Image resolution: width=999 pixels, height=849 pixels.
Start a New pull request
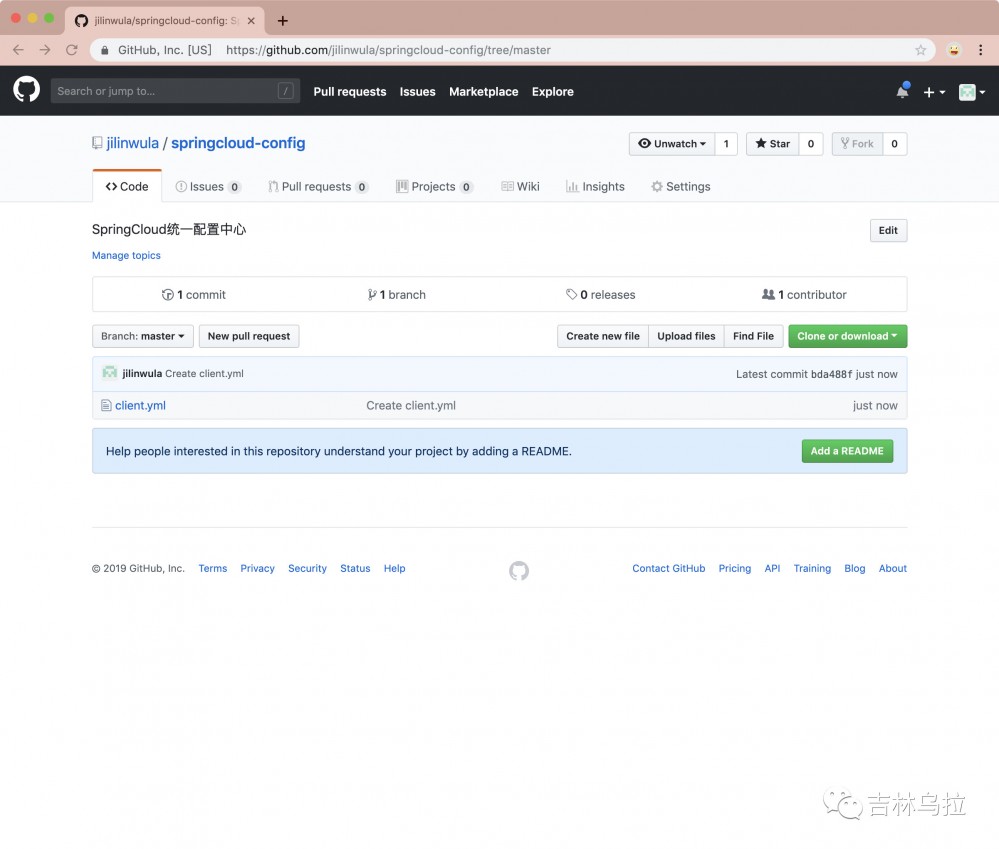pyautogui.click(x=249, y=336)
